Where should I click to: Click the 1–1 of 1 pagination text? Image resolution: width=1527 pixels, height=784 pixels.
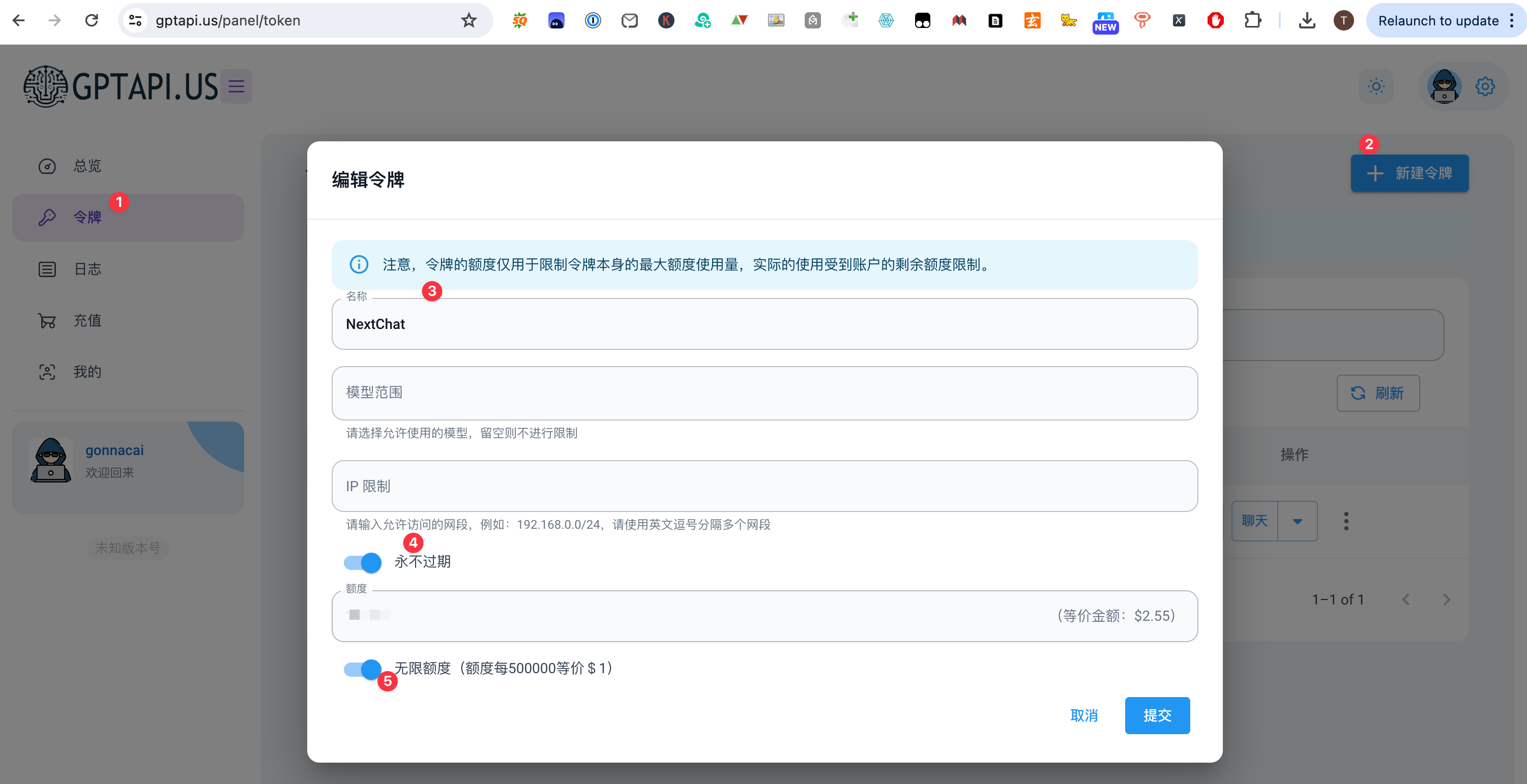1338,600
